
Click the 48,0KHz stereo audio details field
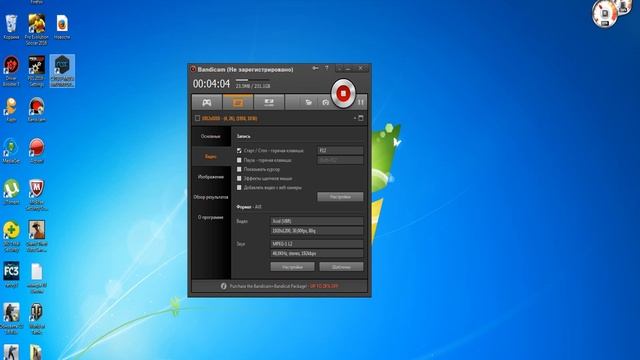click(x=317, y=253)
